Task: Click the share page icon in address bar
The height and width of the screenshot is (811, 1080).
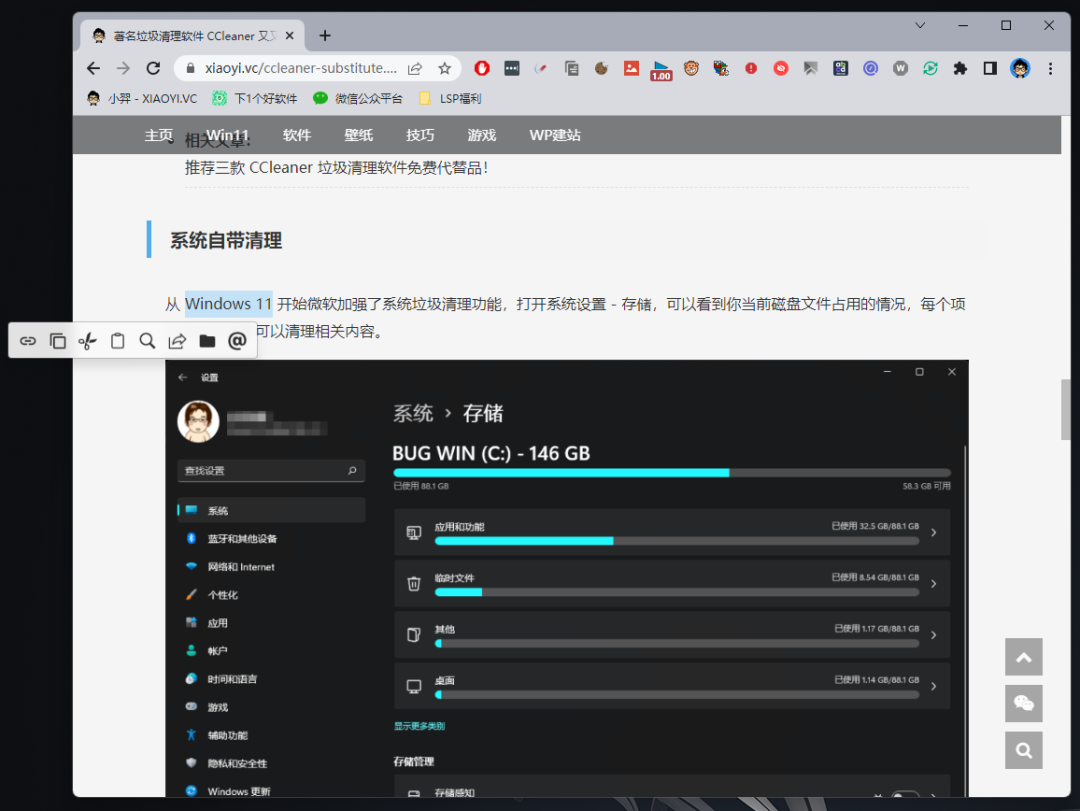Action: point(415,68)
